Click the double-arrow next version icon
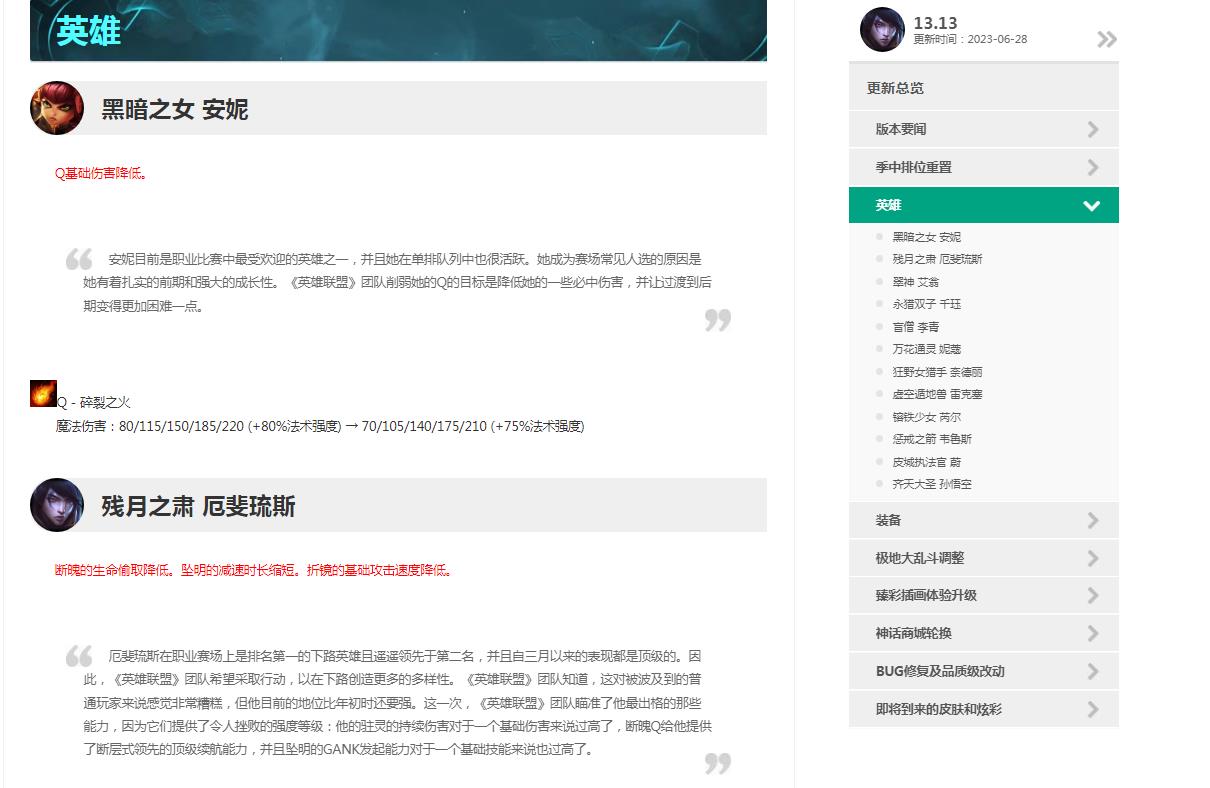Image resolution: width=1210 pixels, height=788 pixels. [x=1106, y=40]
